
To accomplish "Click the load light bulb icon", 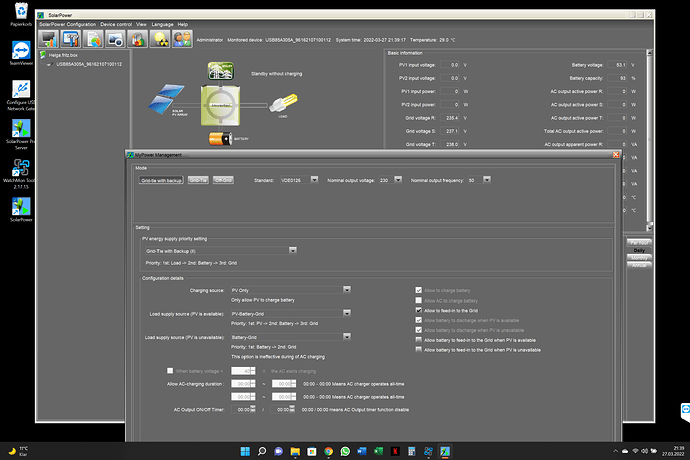I will point(284,103).
